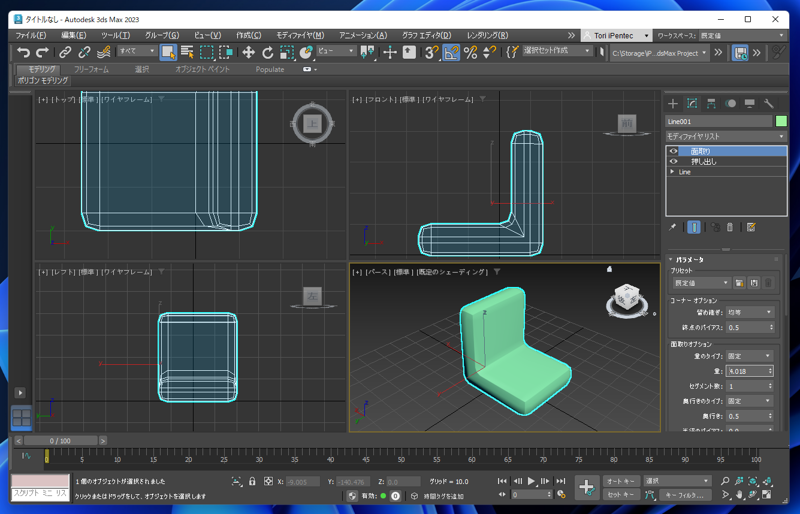Open the すべて selection filter dropdown
This screenshot has height=514, width=800.
(137, 51)
